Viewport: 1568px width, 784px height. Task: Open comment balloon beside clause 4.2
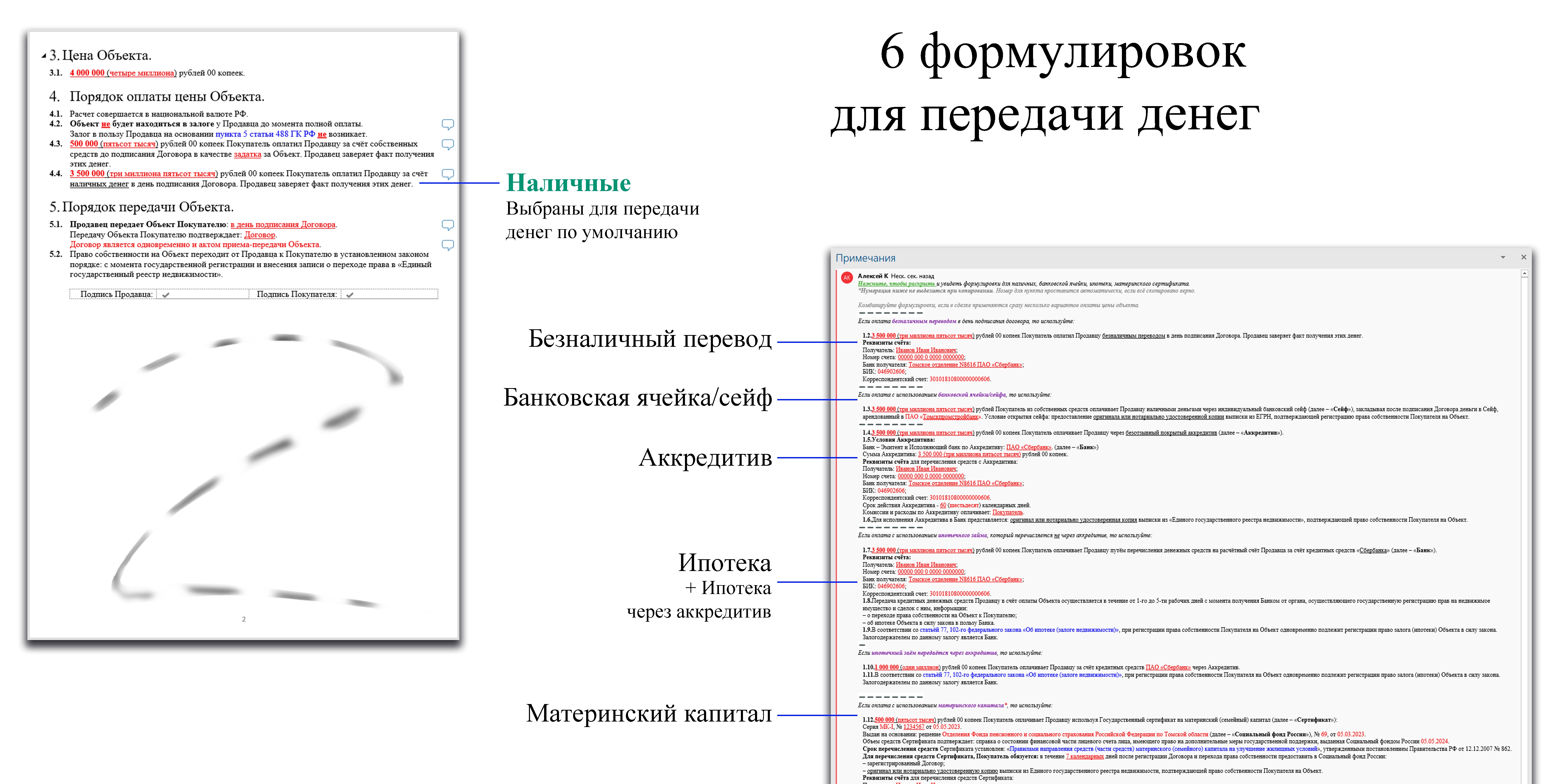click(447, 124)
